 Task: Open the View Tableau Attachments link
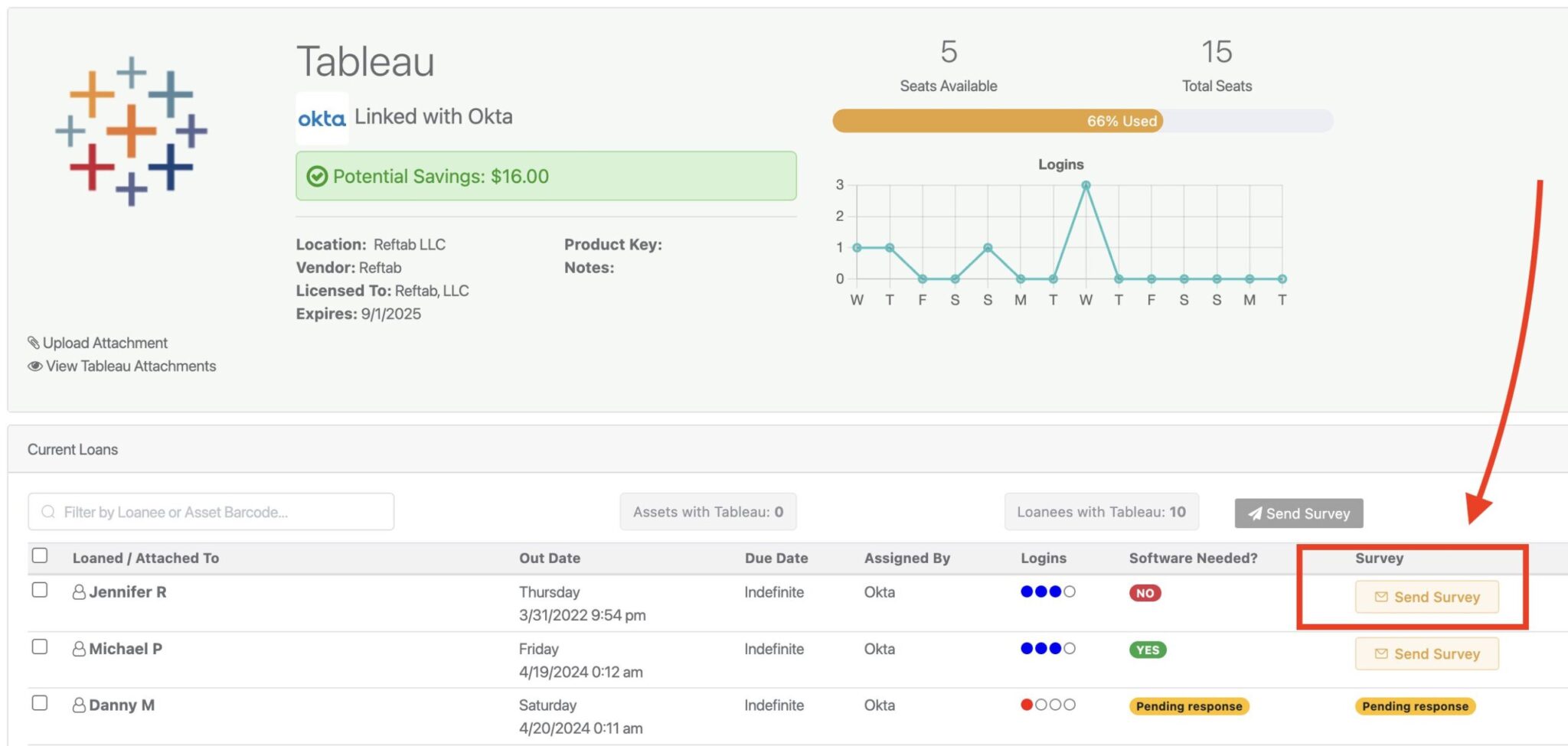[x=130, y=366]
